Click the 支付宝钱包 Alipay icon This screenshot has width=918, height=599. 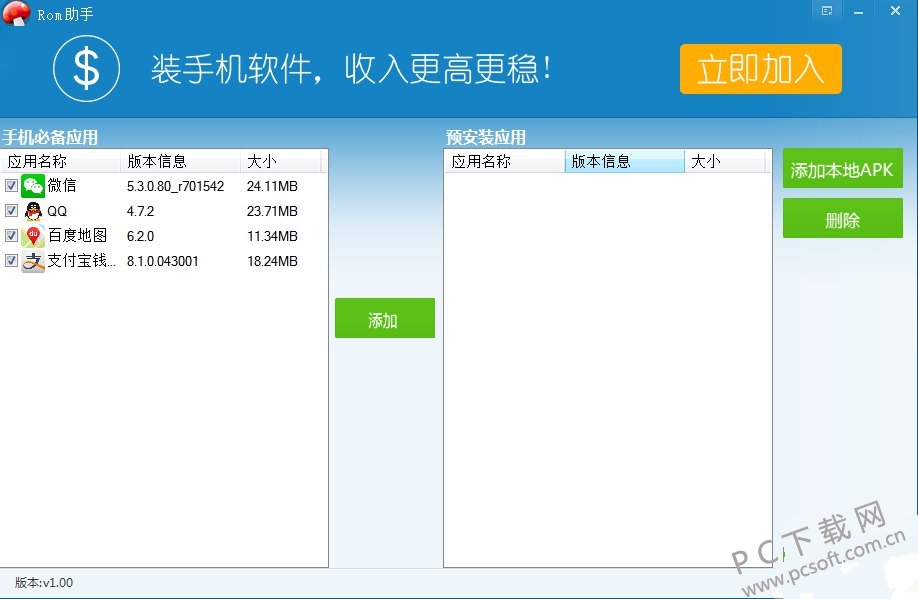(x=33, y=261)
